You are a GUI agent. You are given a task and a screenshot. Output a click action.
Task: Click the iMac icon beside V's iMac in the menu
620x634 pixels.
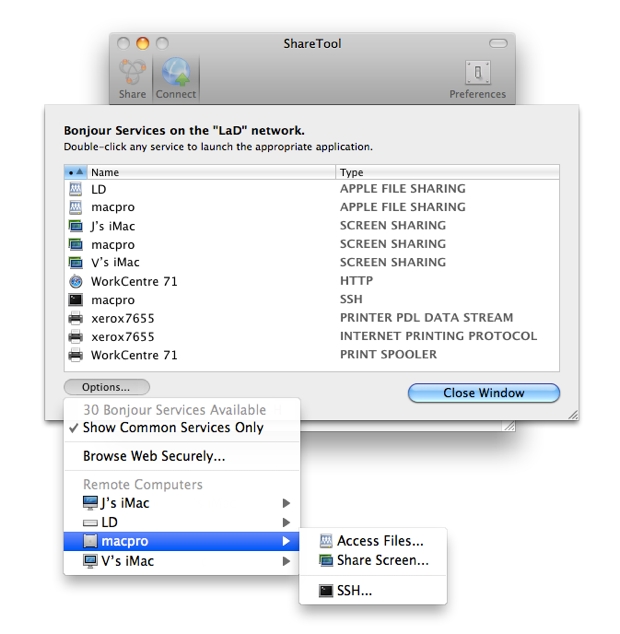click(x=90, y=561)
